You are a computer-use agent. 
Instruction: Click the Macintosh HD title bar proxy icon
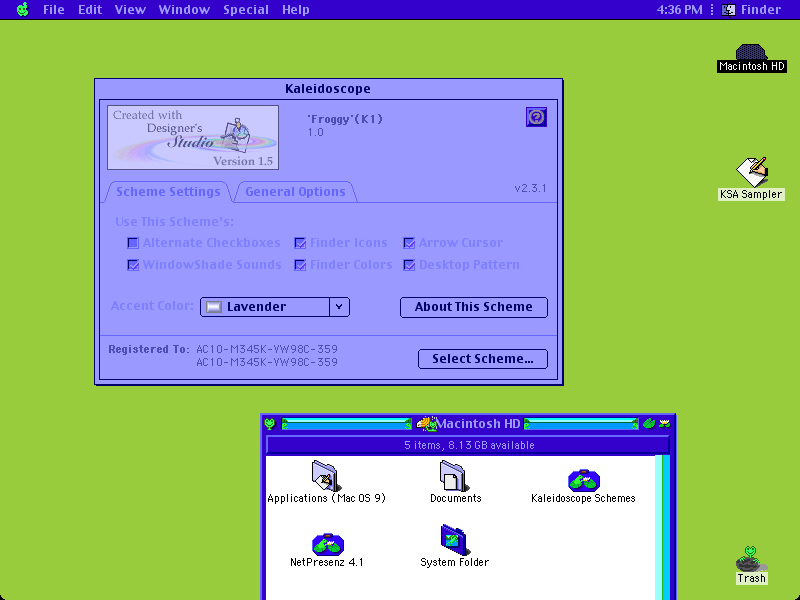[x=426, y=423]
